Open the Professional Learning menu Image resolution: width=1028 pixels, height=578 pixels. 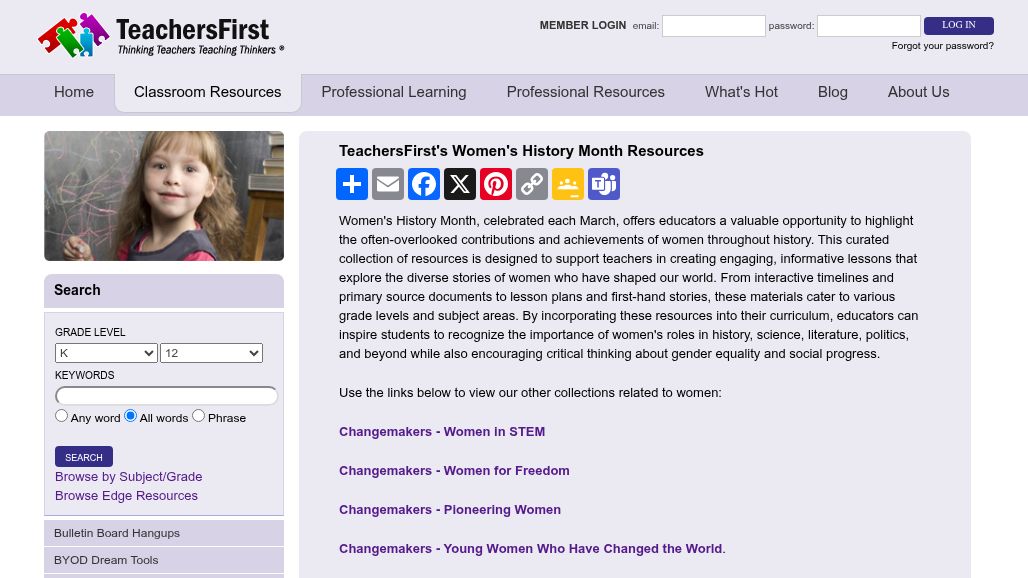pyautogui.click(x=394, y=92)
